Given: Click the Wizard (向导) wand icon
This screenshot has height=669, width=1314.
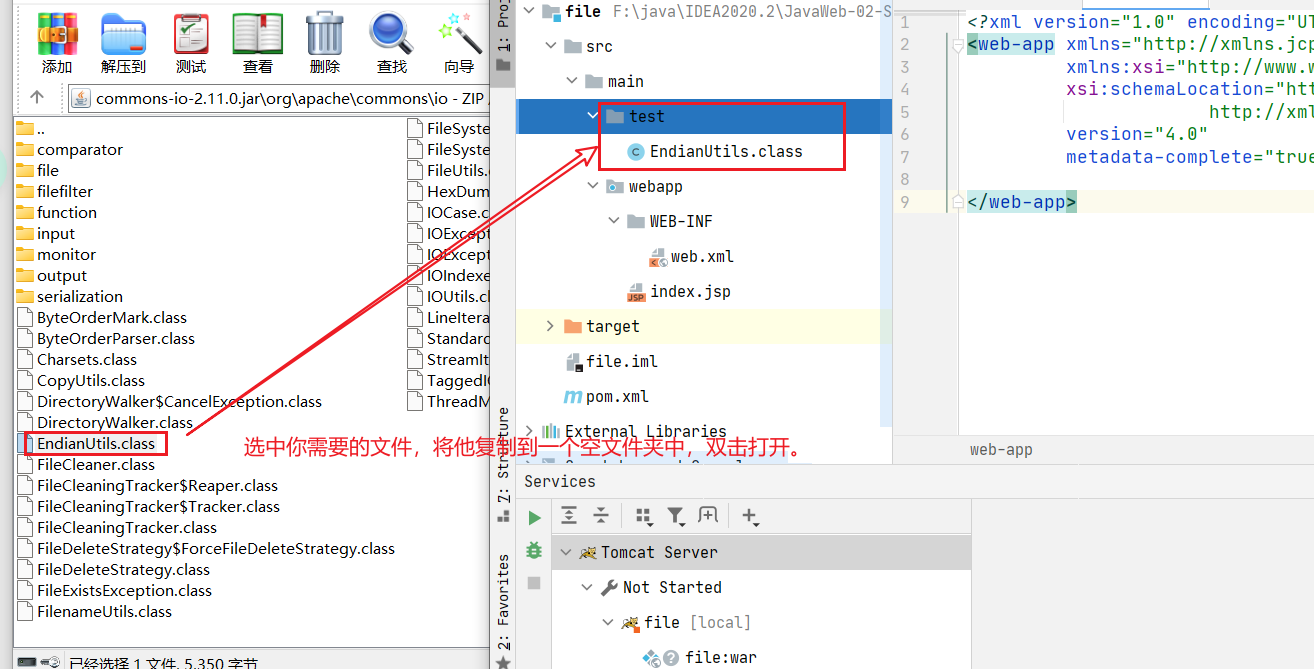Looking at the screenshot, I should 459,35.
